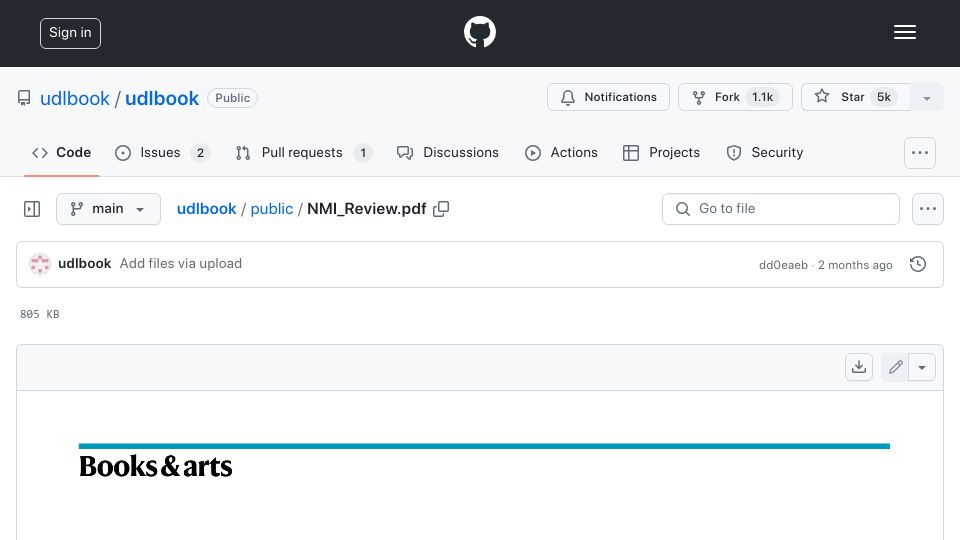Click the Books & arts PDF heading
The height and width of the screenshot is (540, 960).
(156, 467)
